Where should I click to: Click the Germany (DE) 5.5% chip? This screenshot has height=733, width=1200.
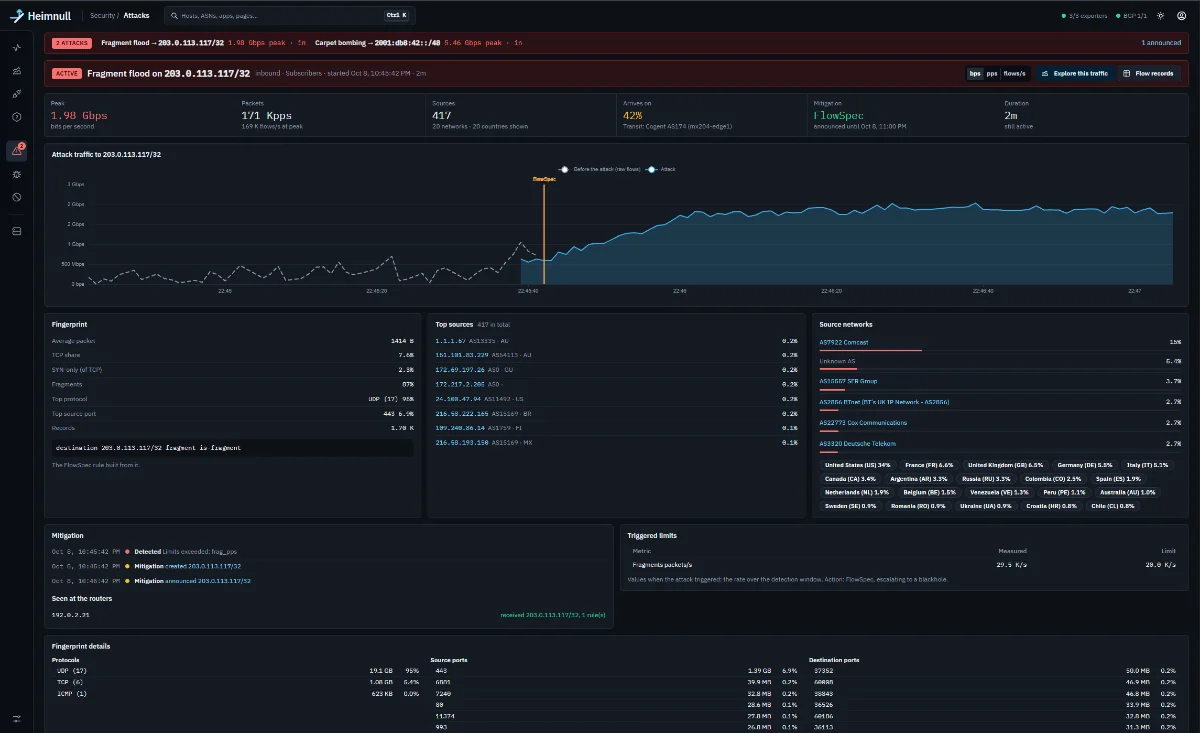[1084, 465]
